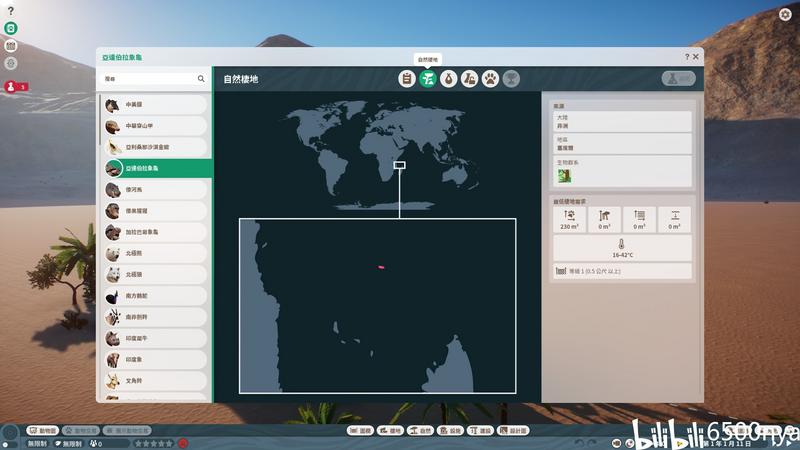Screen dimensions: 800x450
Task: Click the pink range marker on zoomed map
Action: tap(381, 267)
